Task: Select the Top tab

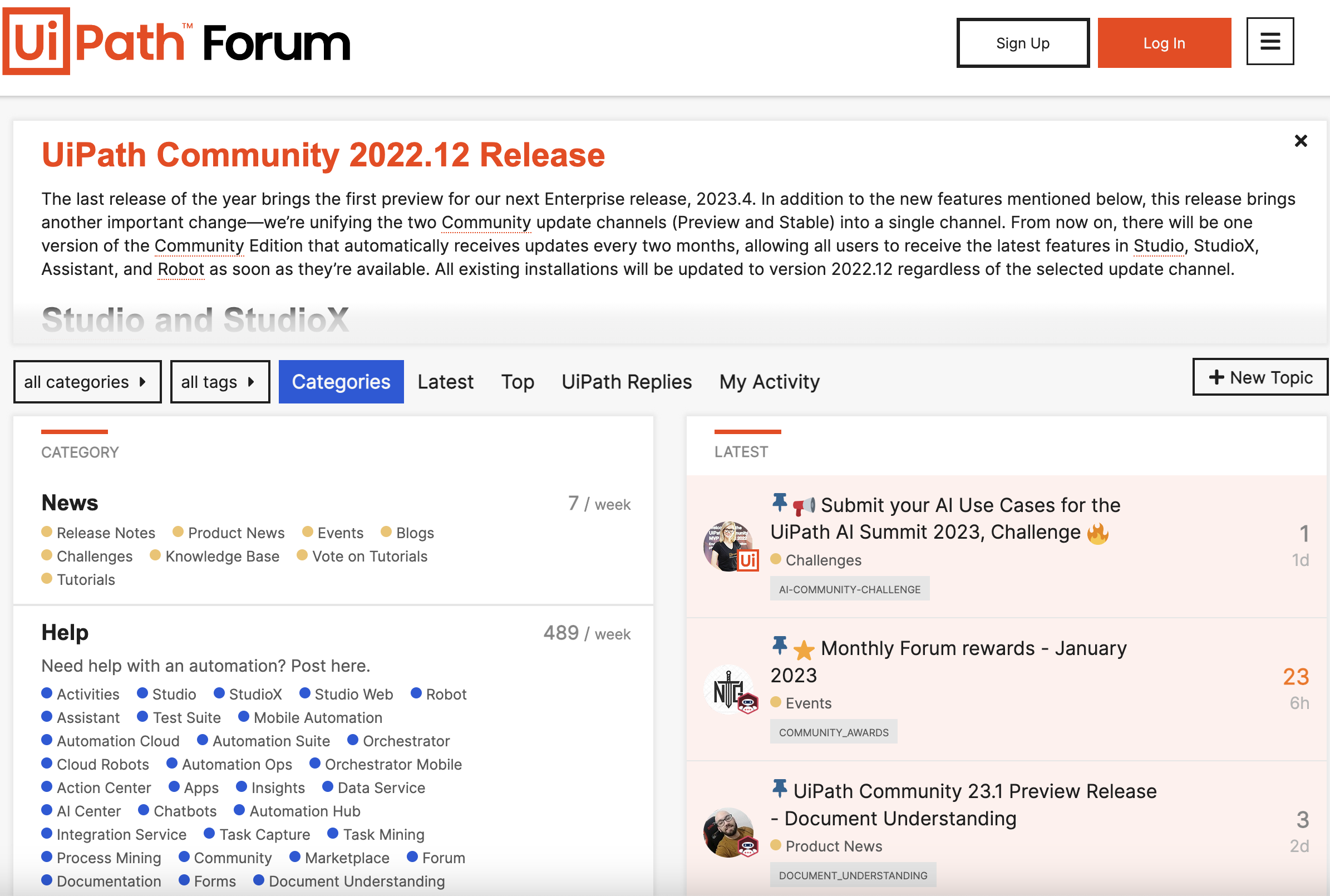Action: pyautogui.click(x=517, y=382)
